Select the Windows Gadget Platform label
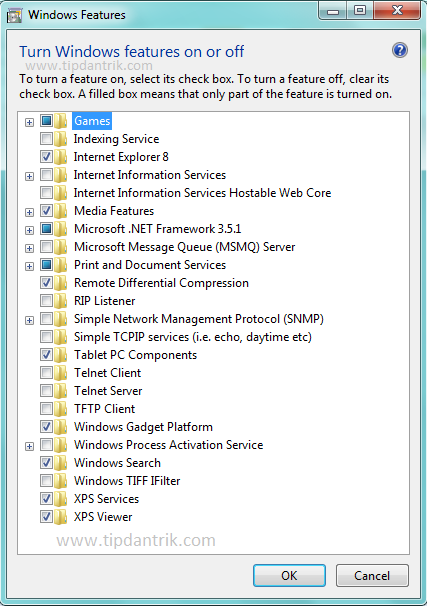Viewport: 427px width, 606px height. 143,427
